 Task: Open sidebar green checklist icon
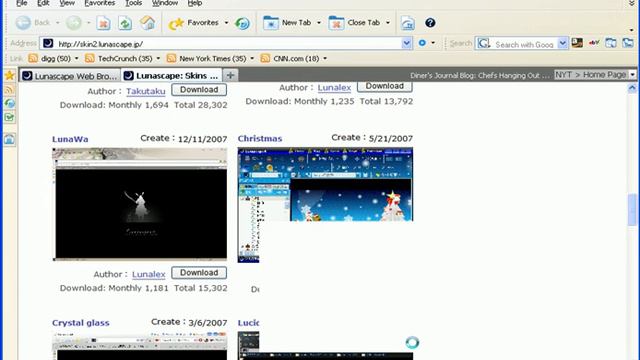tap(9, 118)
